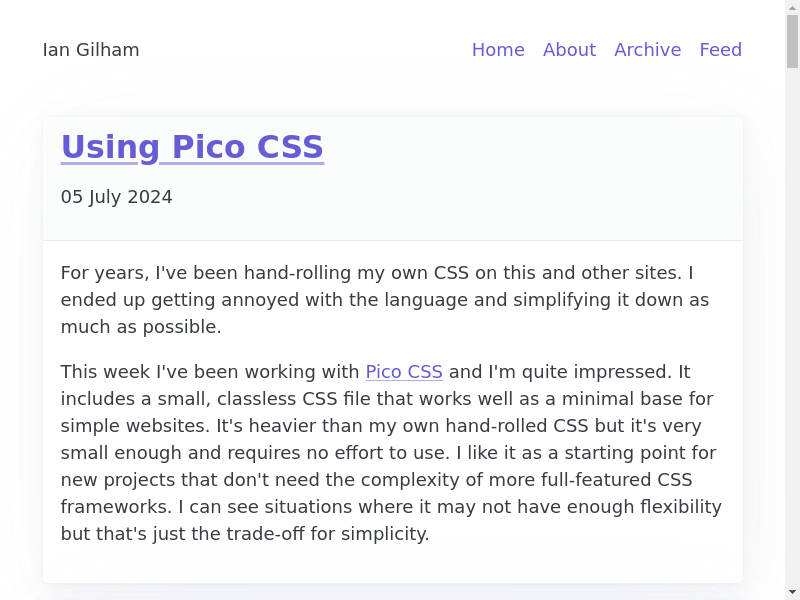Viewport: 800px width, 600px height.
Task: Click the scrollbar up arrow
Action: pos(792,8)
